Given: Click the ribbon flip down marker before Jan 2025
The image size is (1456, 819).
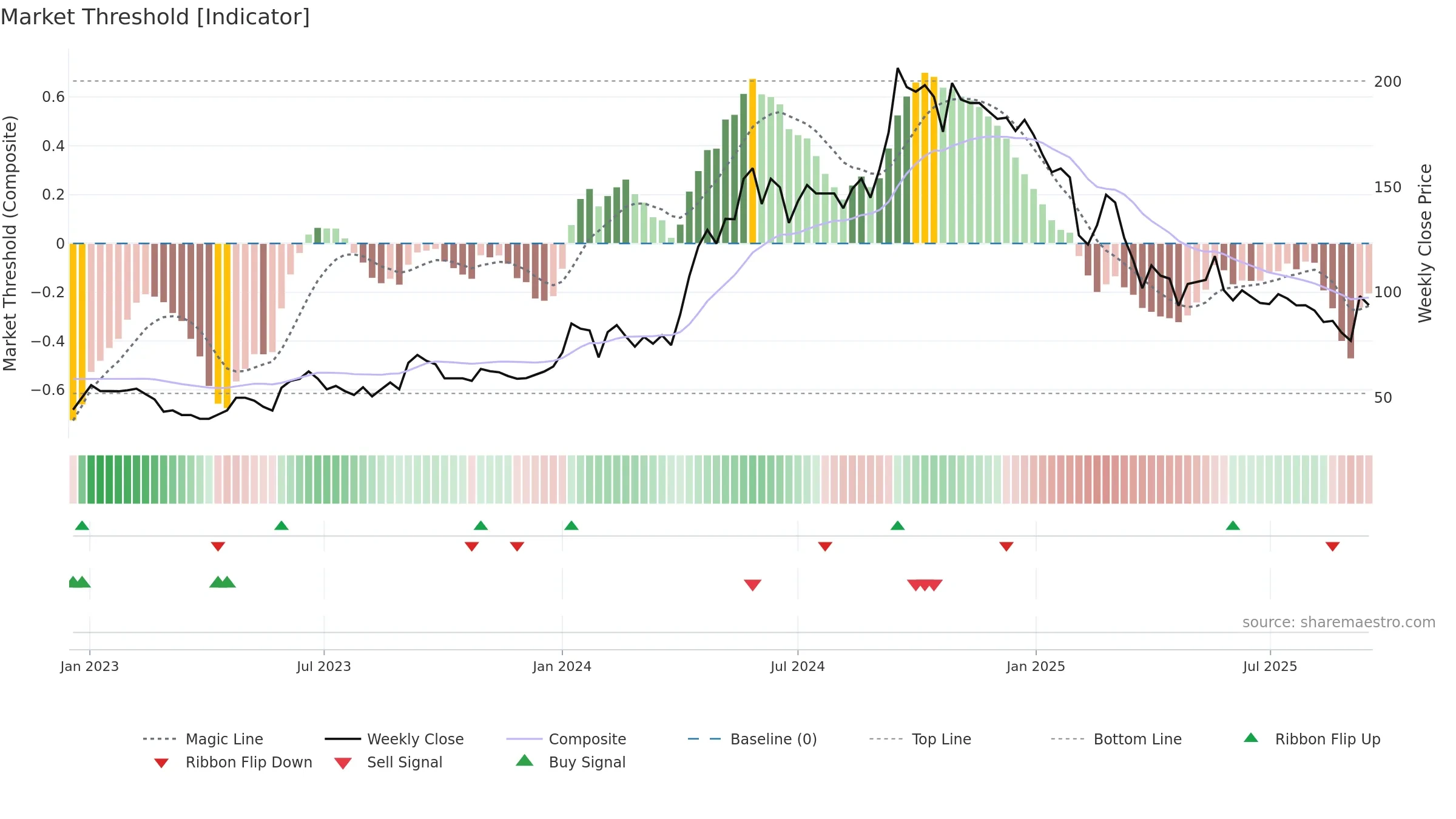Looking at the screenshot, I should [x=1006, y=547].
